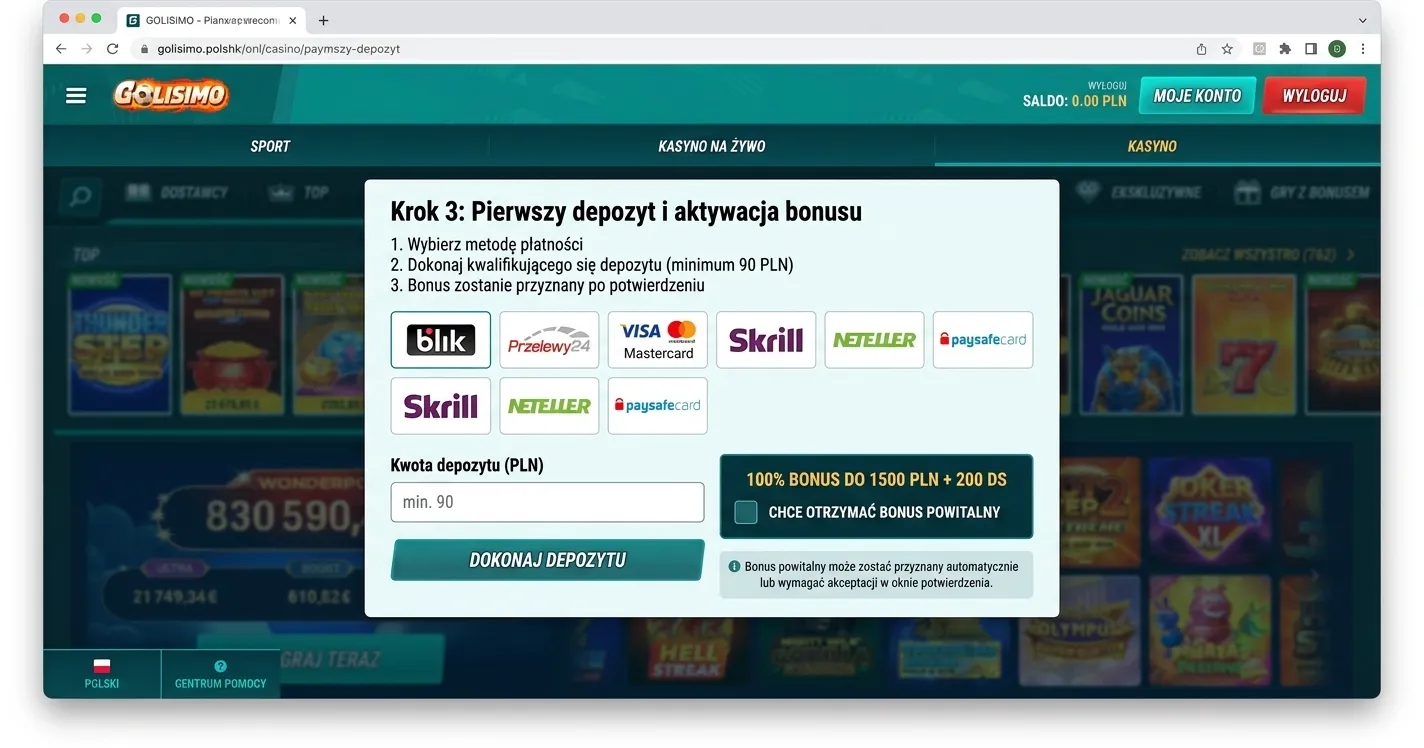Click the red WYLOGUJ button
Viewport: 1424px width, 748px height.
pyautogui.click(x=1314, y=96)
